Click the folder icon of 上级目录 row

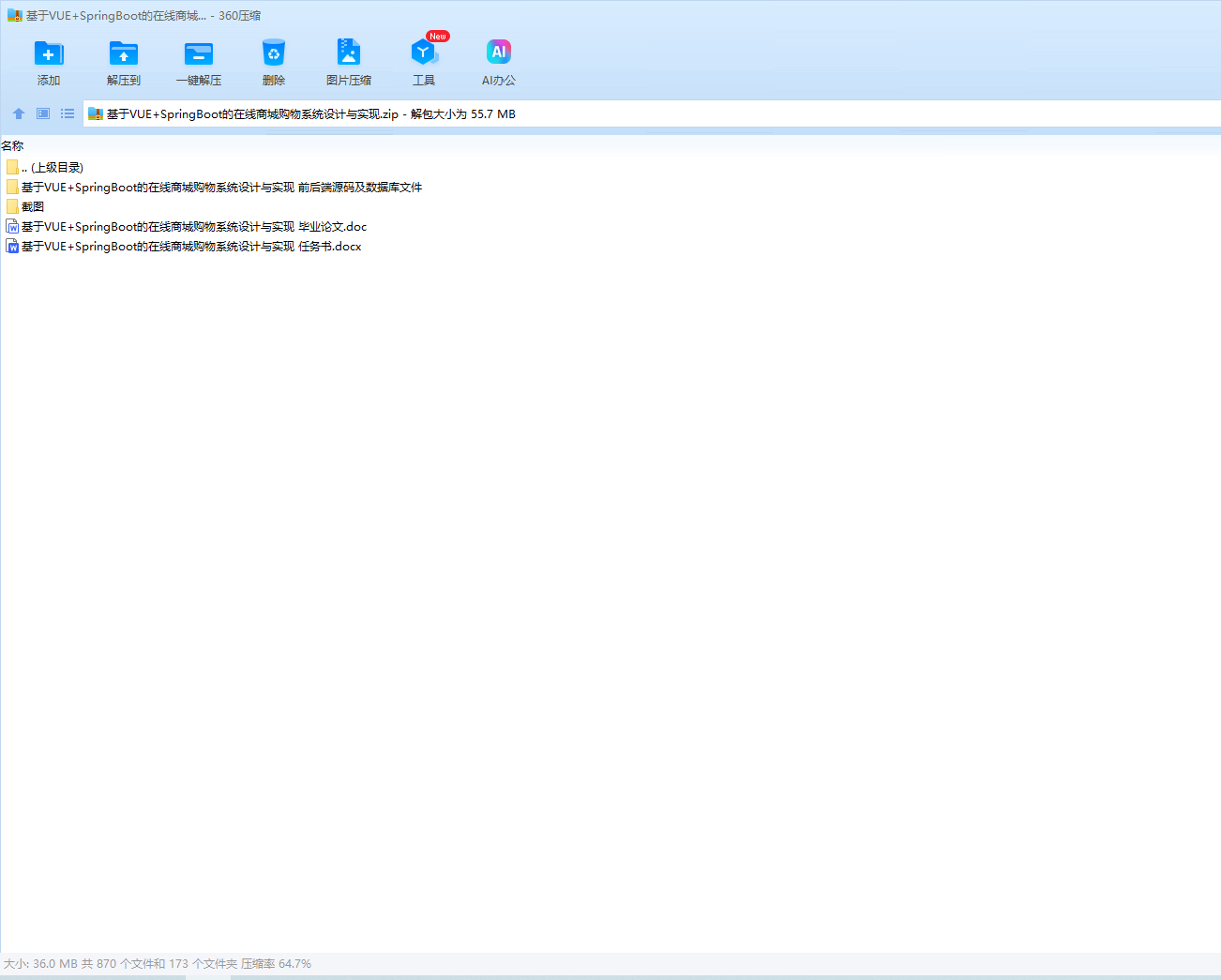pyautogui.click(x=12, y=167)
